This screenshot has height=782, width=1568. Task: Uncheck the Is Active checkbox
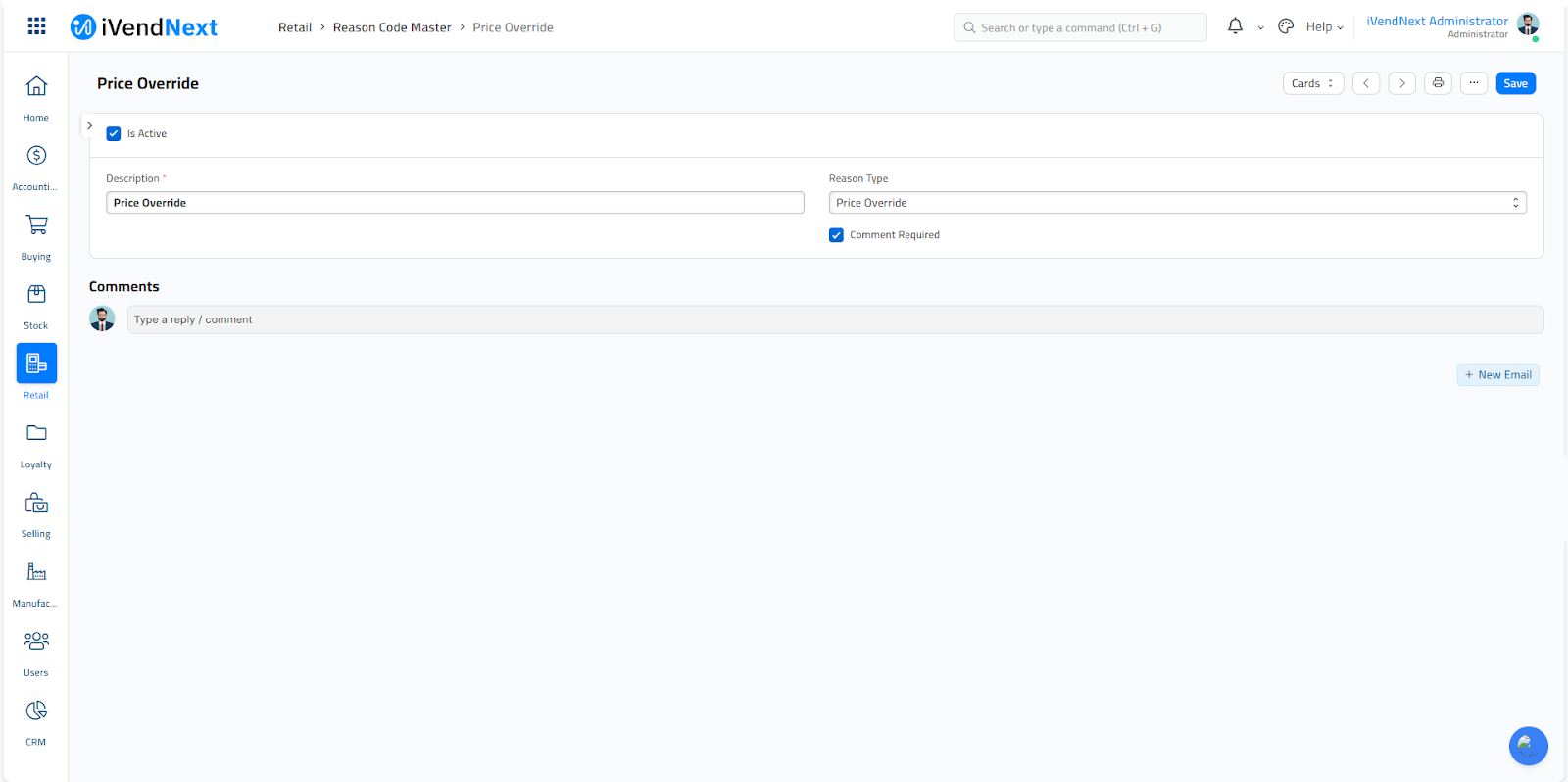point(114,134)
